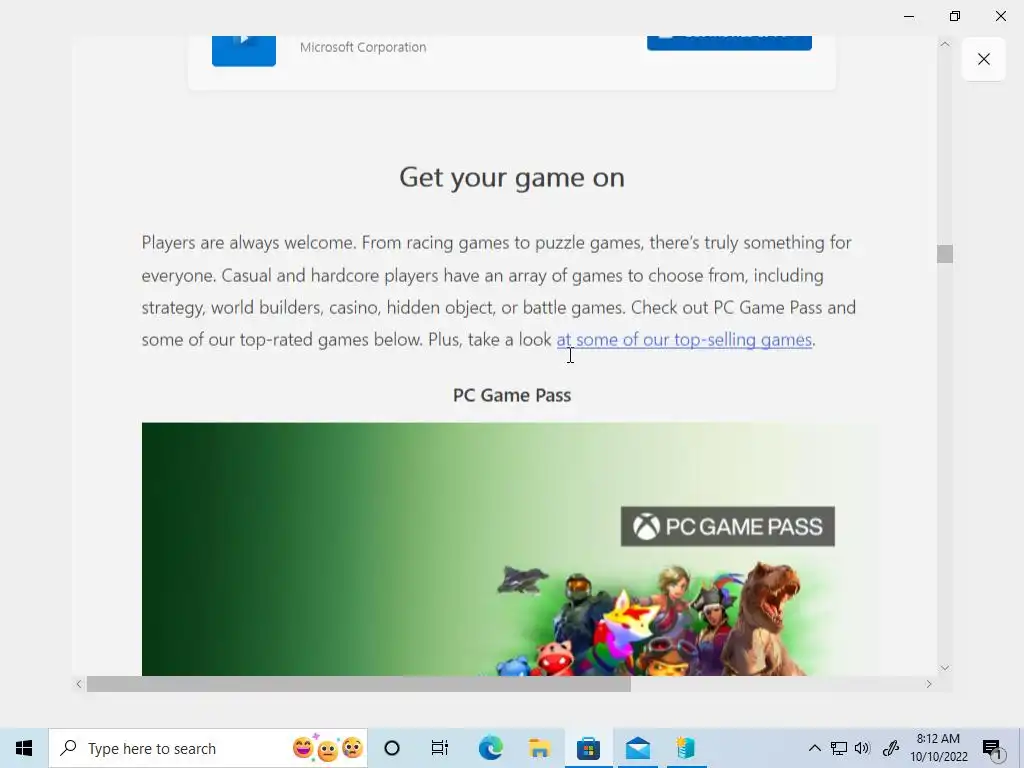The height and width of the screenshot is (768, 1024).
Task: Click the vertical scrollbar up arrow
Action: [944, 44]
